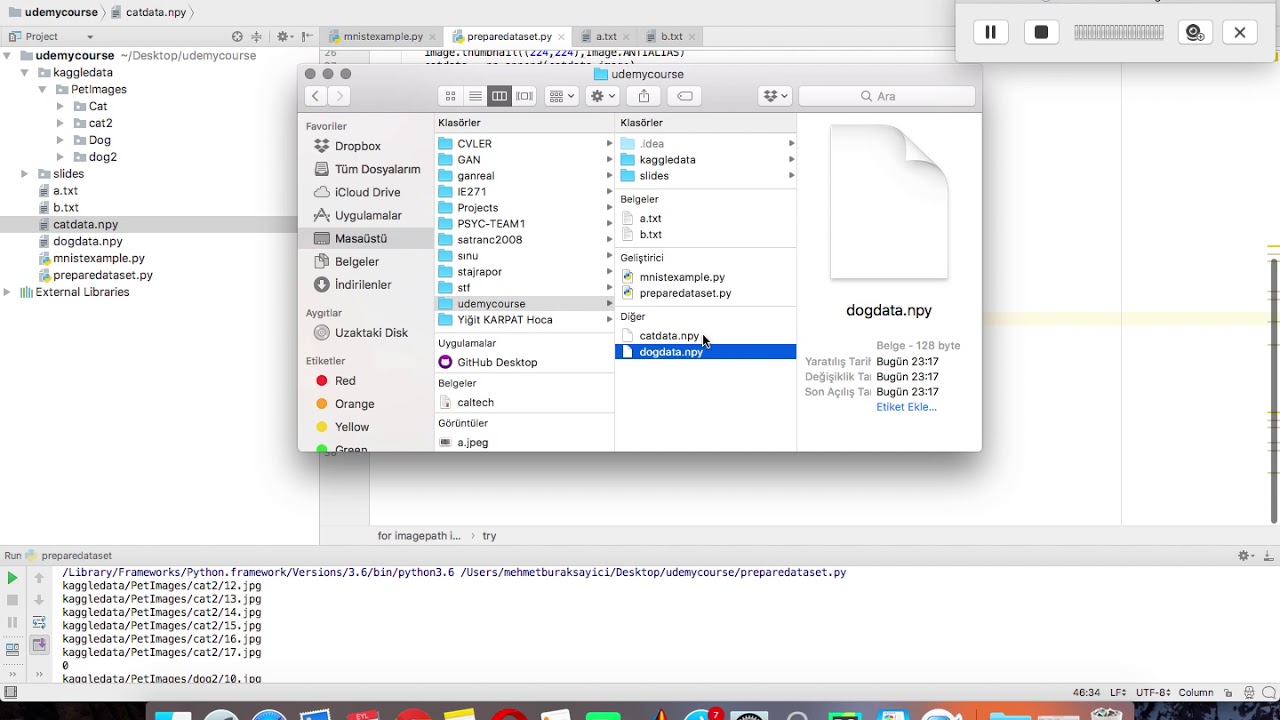The image size is (1280, 720).
Task: Expand slides folder arrow in Finder
Action: [791, 176]
